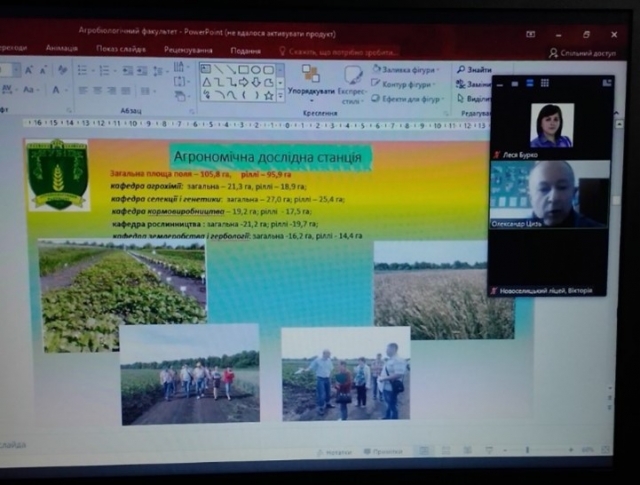The width and height of the screenshot is (640, 485).
Task: Open the columns dropdown
Action: coord(146,91)
